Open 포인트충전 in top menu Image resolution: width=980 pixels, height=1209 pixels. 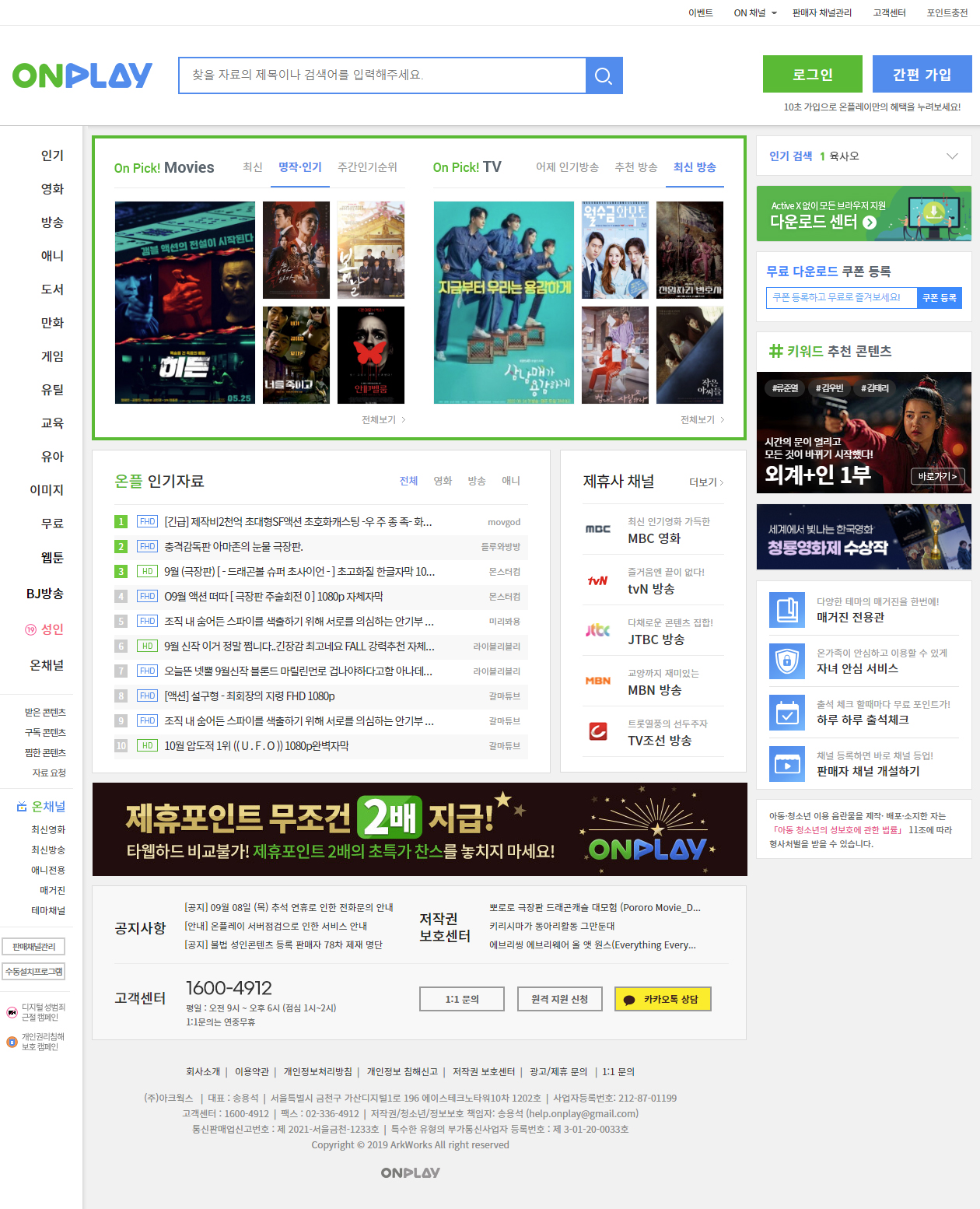pos(947,13)
